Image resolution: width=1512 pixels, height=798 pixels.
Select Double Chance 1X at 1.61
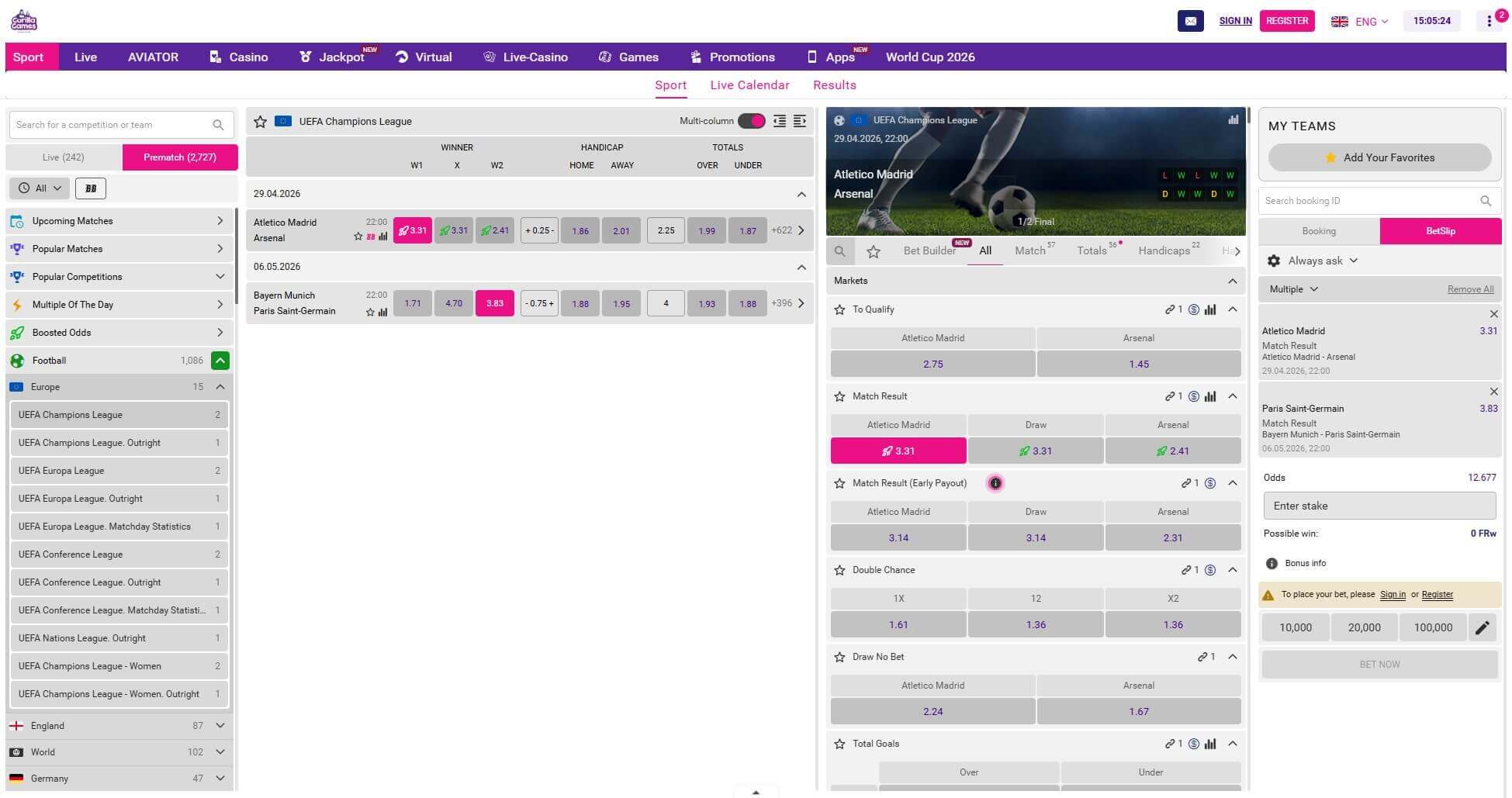898,624
